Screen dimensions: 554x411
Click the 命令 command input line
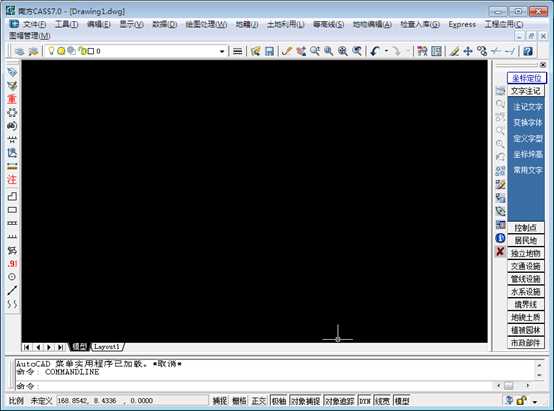tap(254, 386)
